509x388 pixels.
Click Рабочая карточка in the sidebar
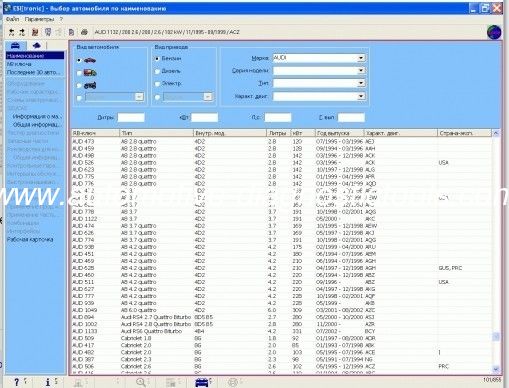pos(30,239)
